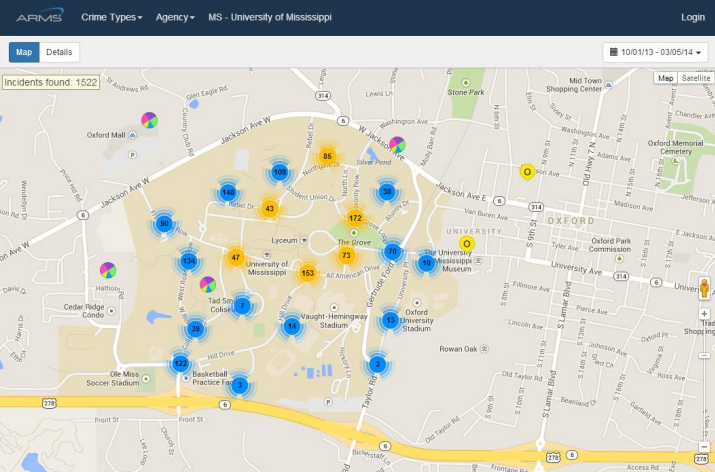Click the Oxford Park Commission label
This screenshot has width=715, height=472.
[x=610, y=245]
